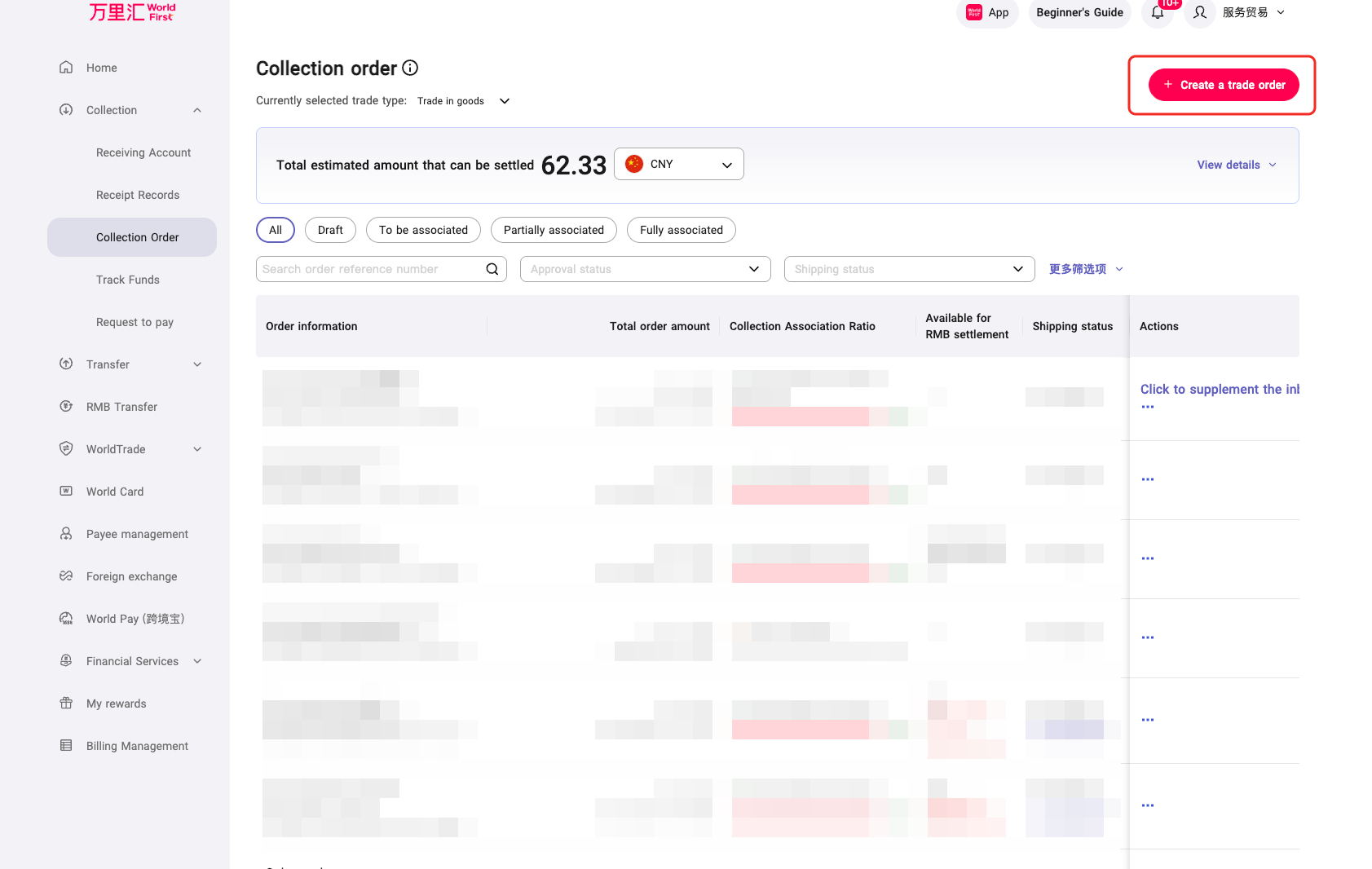Click the World Card sidebar icon
This screenshot has width=1372, height=869.
66,492
